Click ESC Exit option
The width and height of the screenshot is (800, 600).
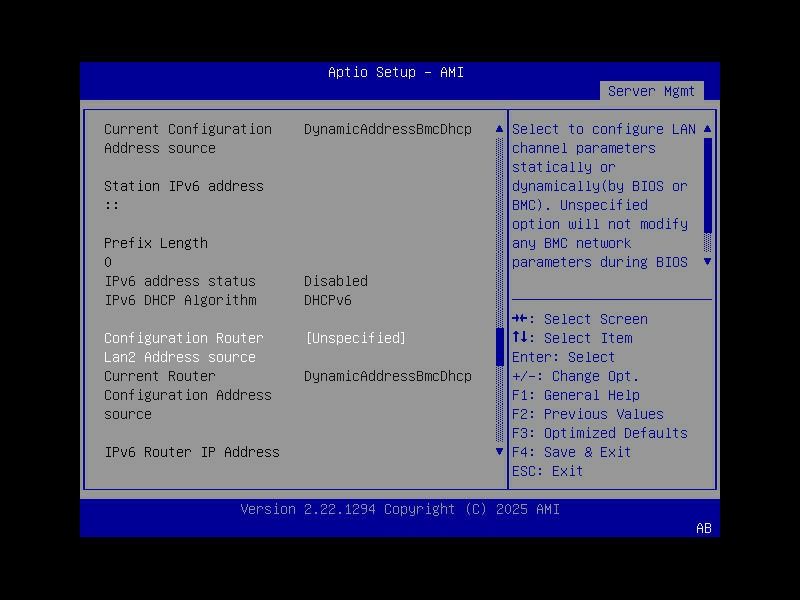[x=545, y=470]
